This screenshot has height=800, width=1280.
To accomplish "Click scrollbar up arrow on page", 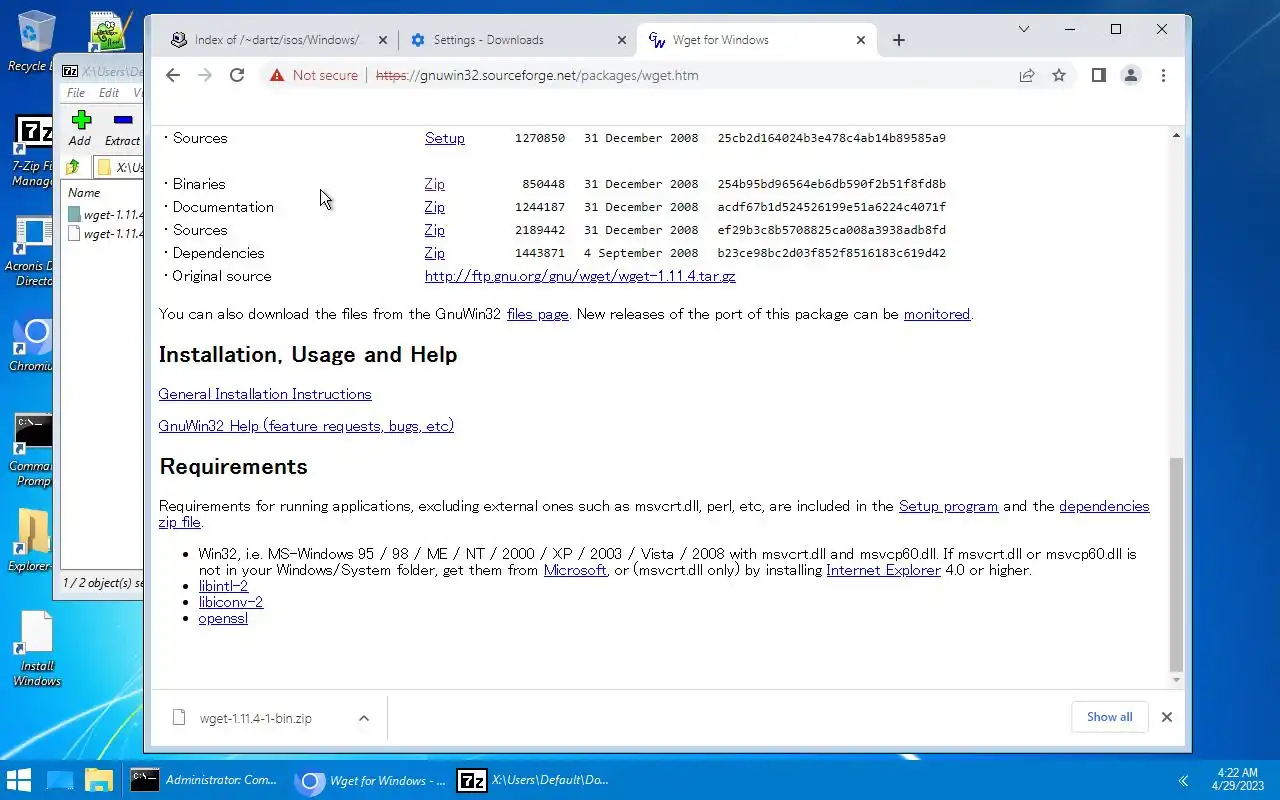I will (1176, 135).
